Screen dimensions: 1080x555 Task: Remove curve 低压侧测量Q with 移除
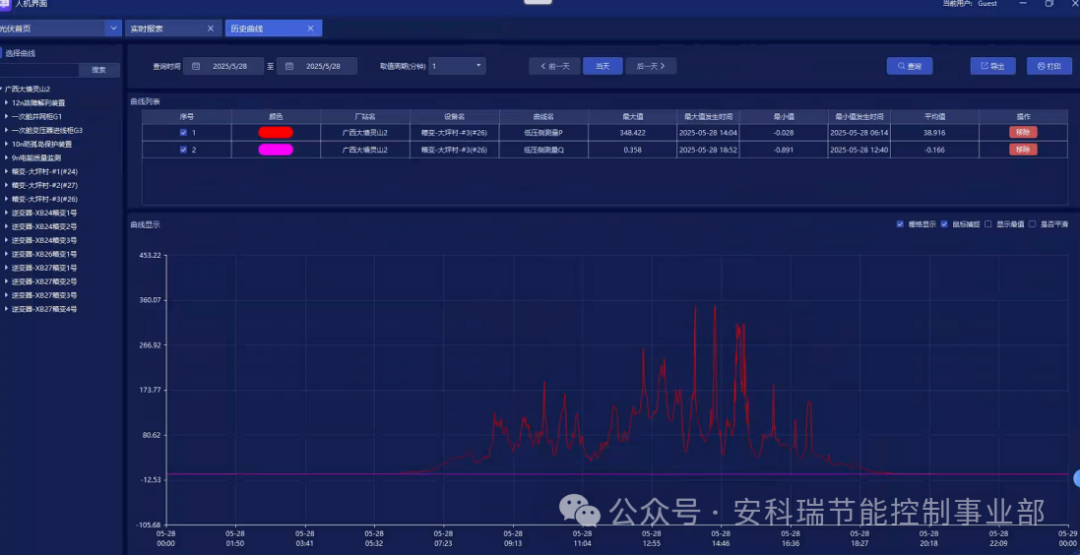click(x=1023, y=149)
